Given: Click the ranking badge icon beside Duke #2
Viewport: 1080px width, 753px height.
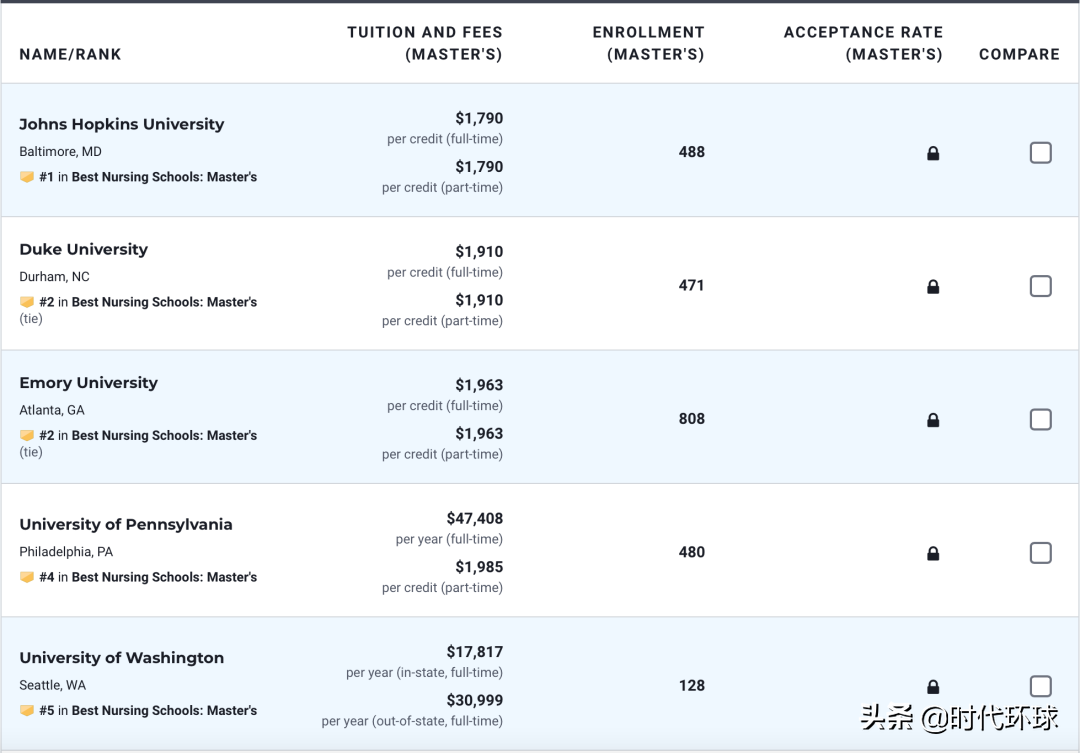Looking at the screenshot, I should click(27, 302).
